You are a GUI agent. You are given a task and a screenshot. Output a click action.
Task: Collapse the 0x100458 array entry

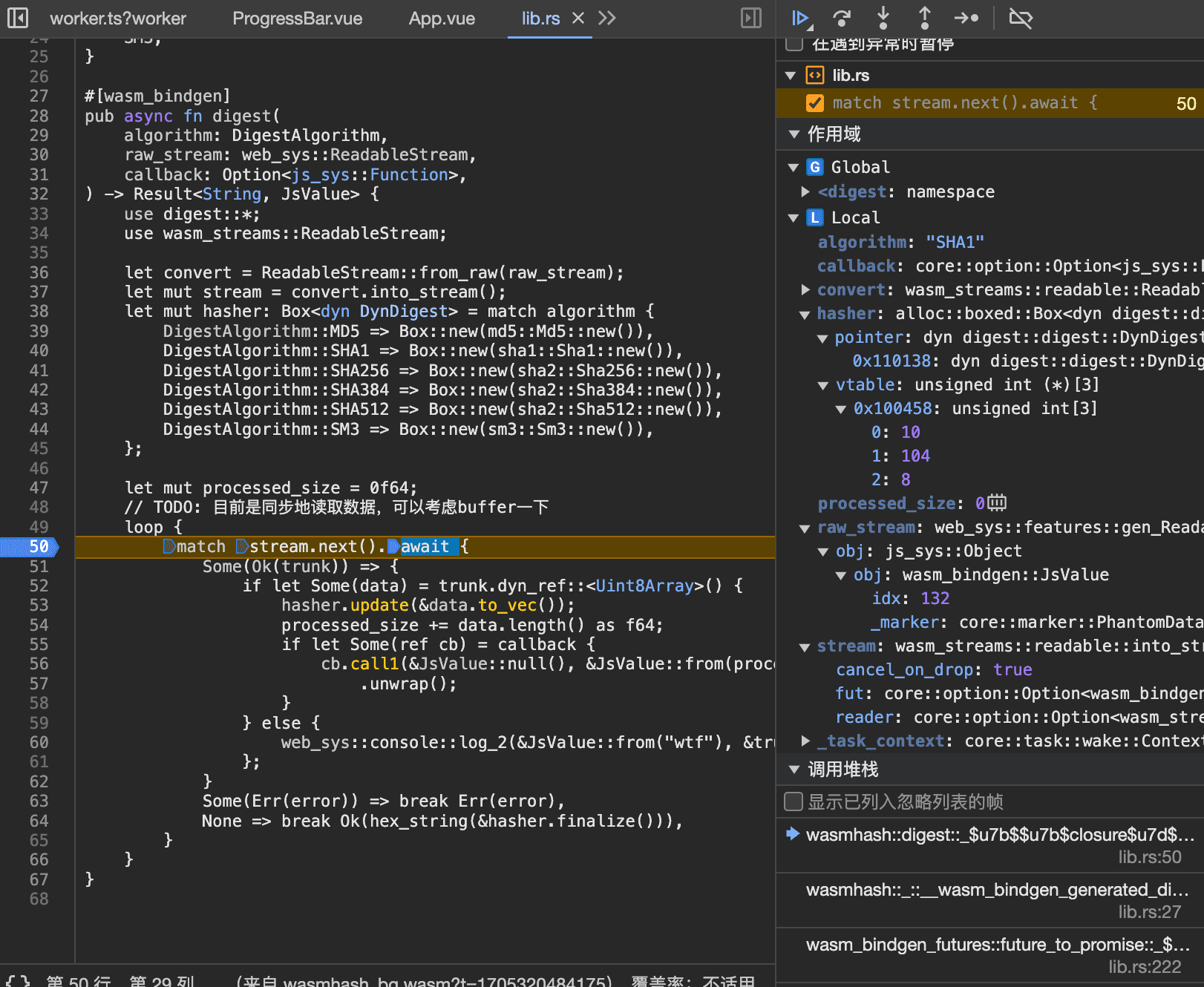click(841, 410)
